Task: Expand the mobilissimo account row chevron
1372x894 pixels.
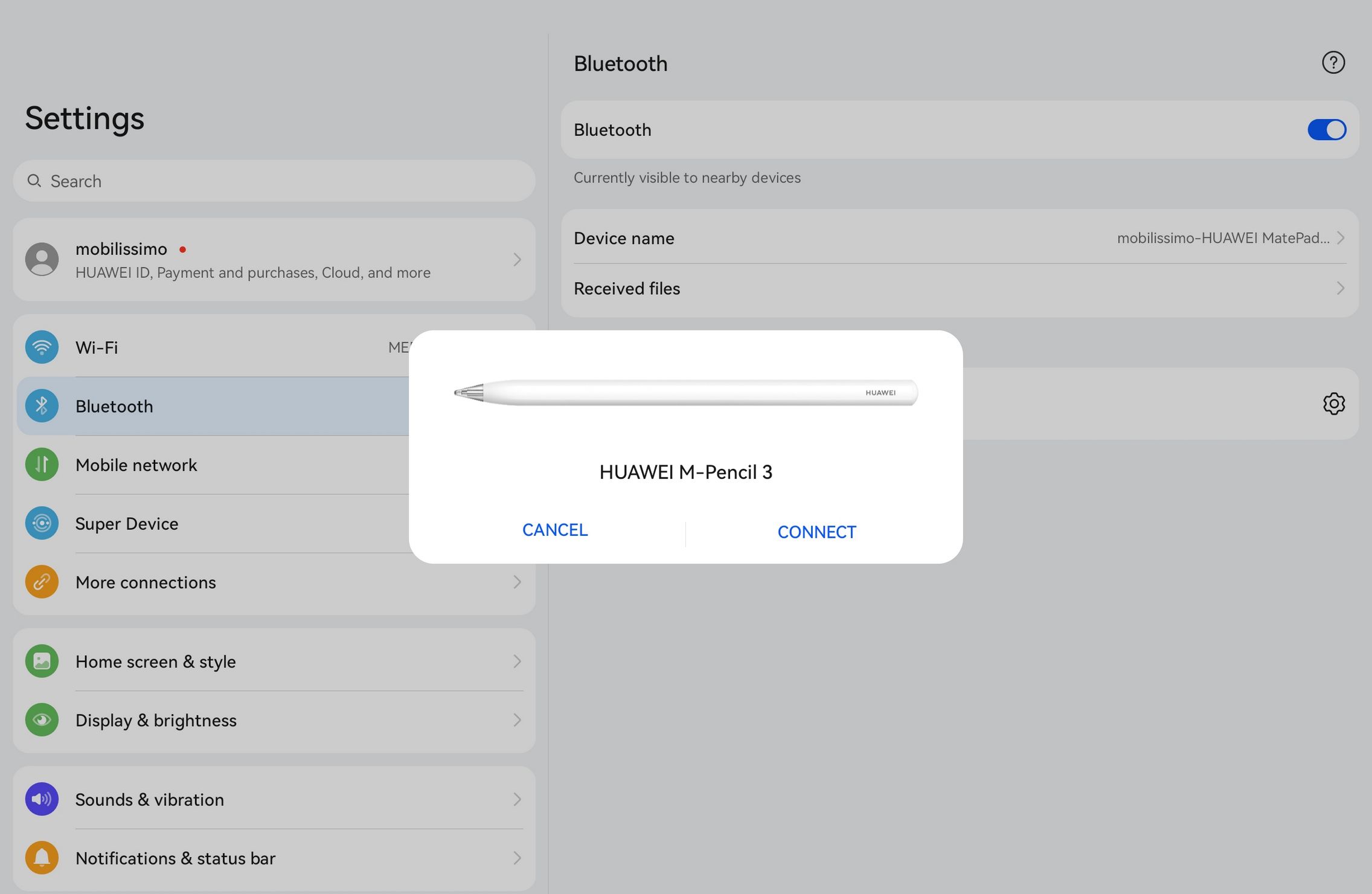Action: click(x=517, y=260)
